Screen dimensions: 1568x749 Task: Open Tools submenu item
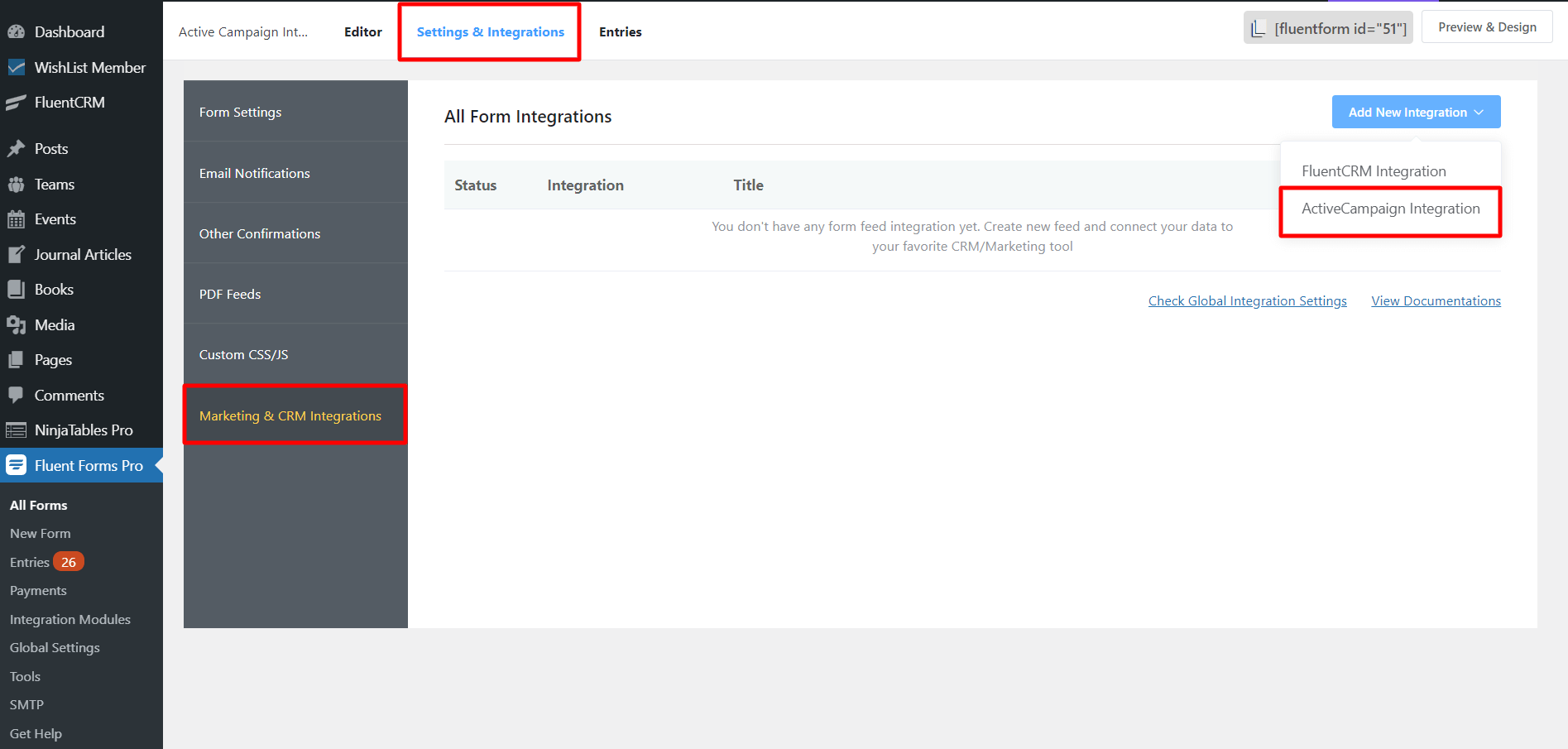(x=25, y=676)
